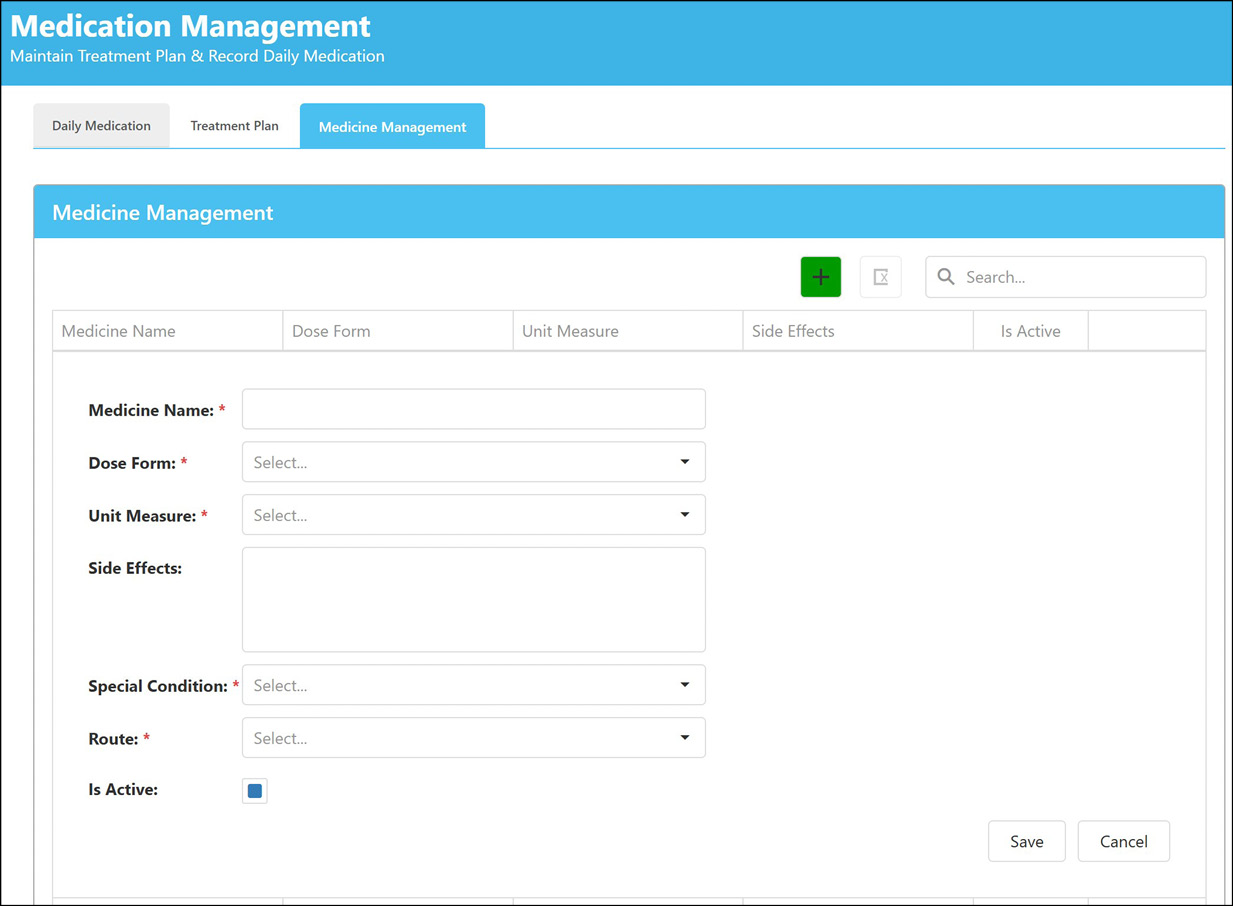Focus the Medicine Name input field
This screenshot has height=906, width=1233.
[473, 409]
